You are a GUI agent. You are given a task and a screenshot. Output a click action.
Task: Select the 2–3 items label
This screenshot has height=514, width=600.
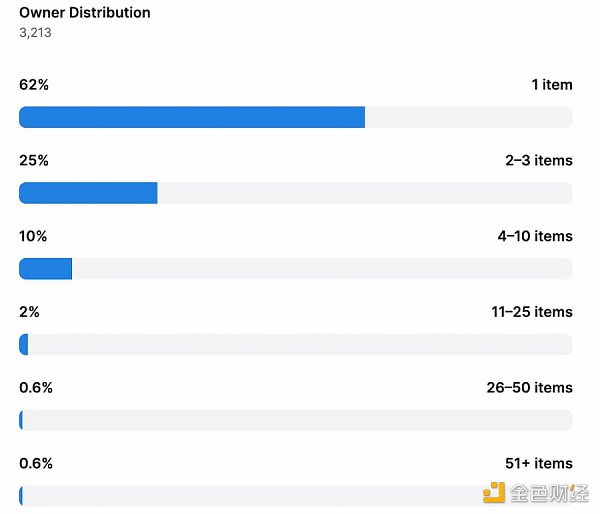point(539,160)
